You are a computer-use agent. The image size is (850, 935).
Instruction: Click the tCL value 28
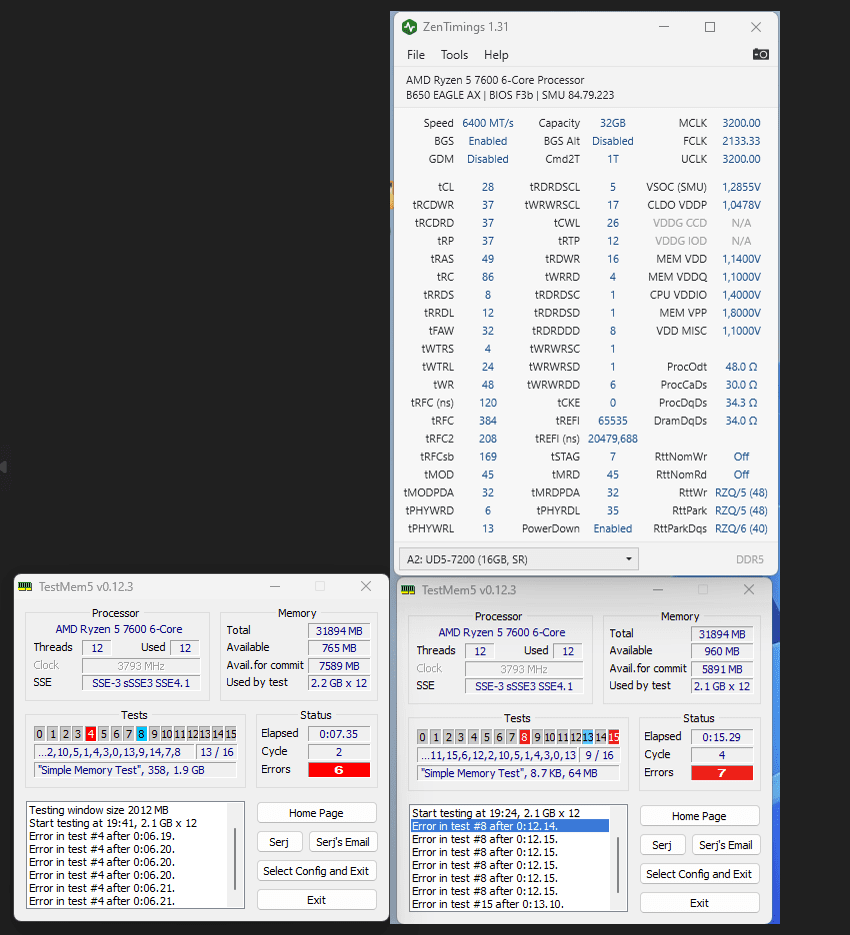(488, 187)
